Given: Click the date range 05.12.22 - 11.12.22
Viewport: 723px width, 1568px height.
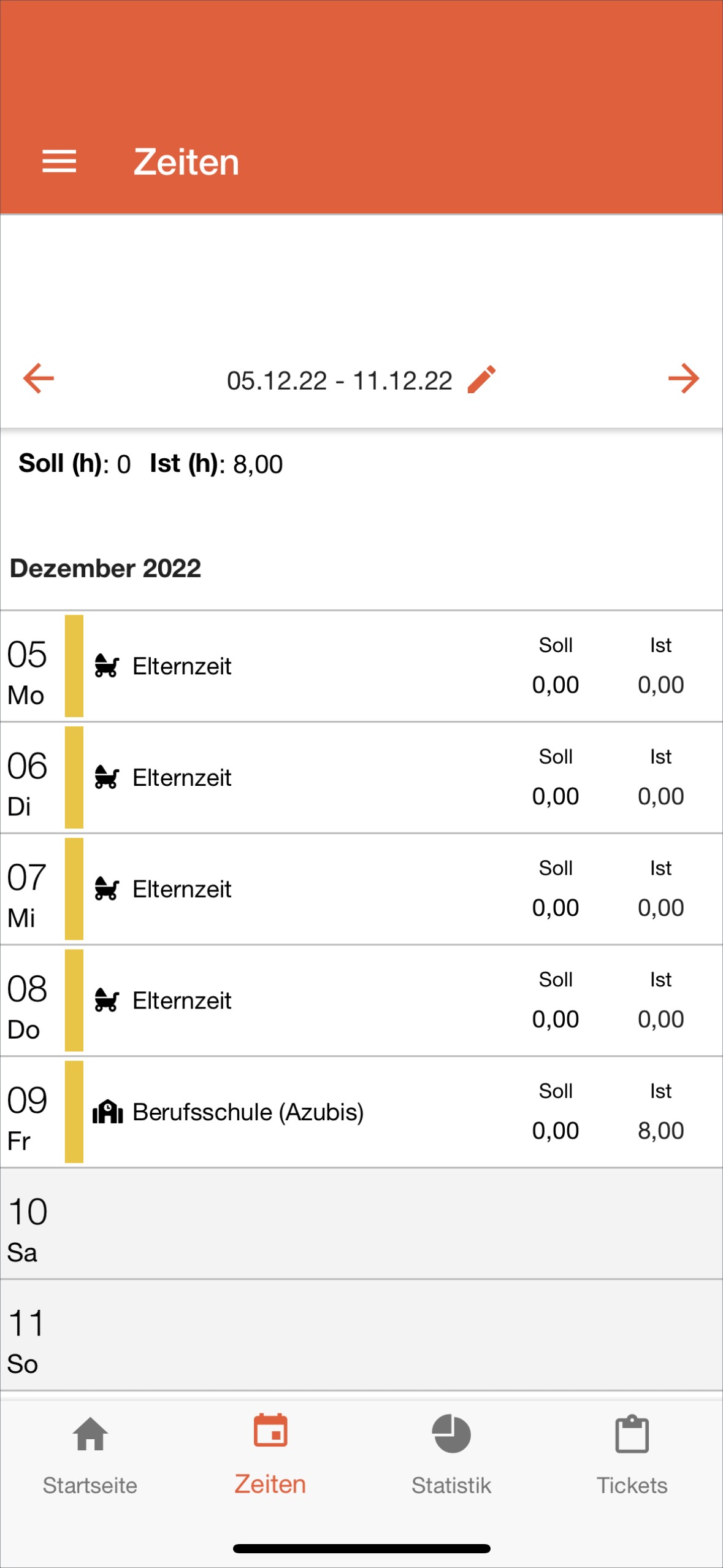Looking at the screenshot, I should 339,381.
